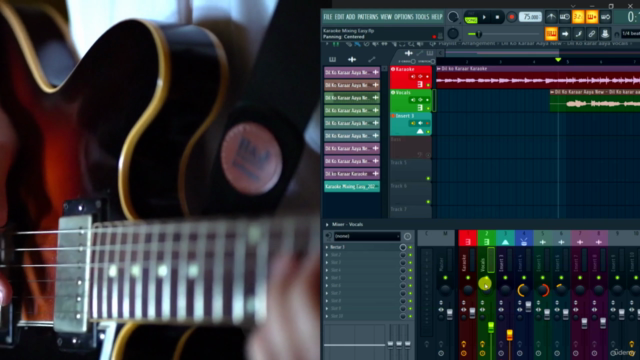
Task: Click the Karaoke track's mixer icon
Action: click(x=420, y=84)
